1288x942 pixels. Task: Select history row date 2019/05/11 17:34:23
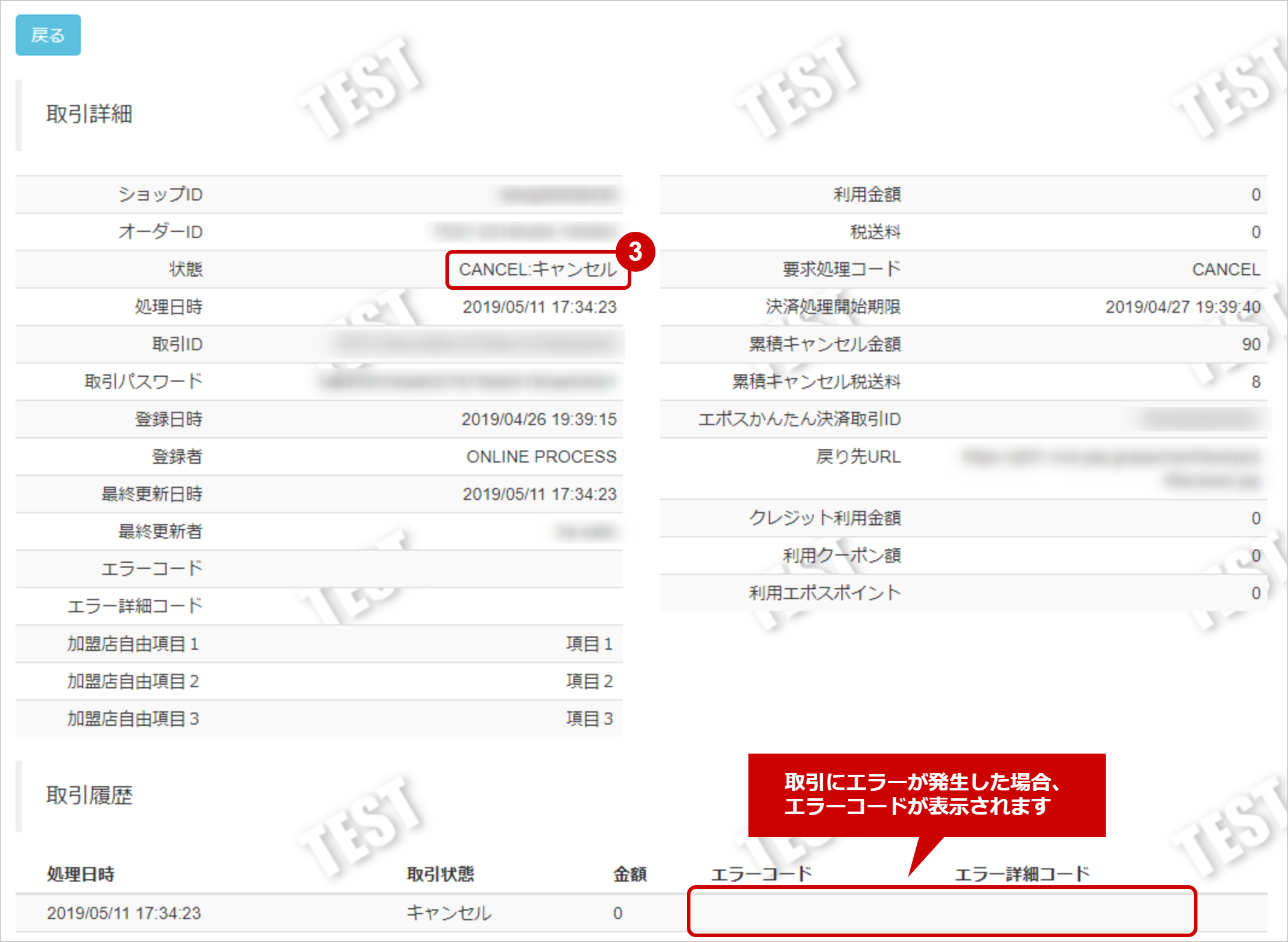coord(124,913)
